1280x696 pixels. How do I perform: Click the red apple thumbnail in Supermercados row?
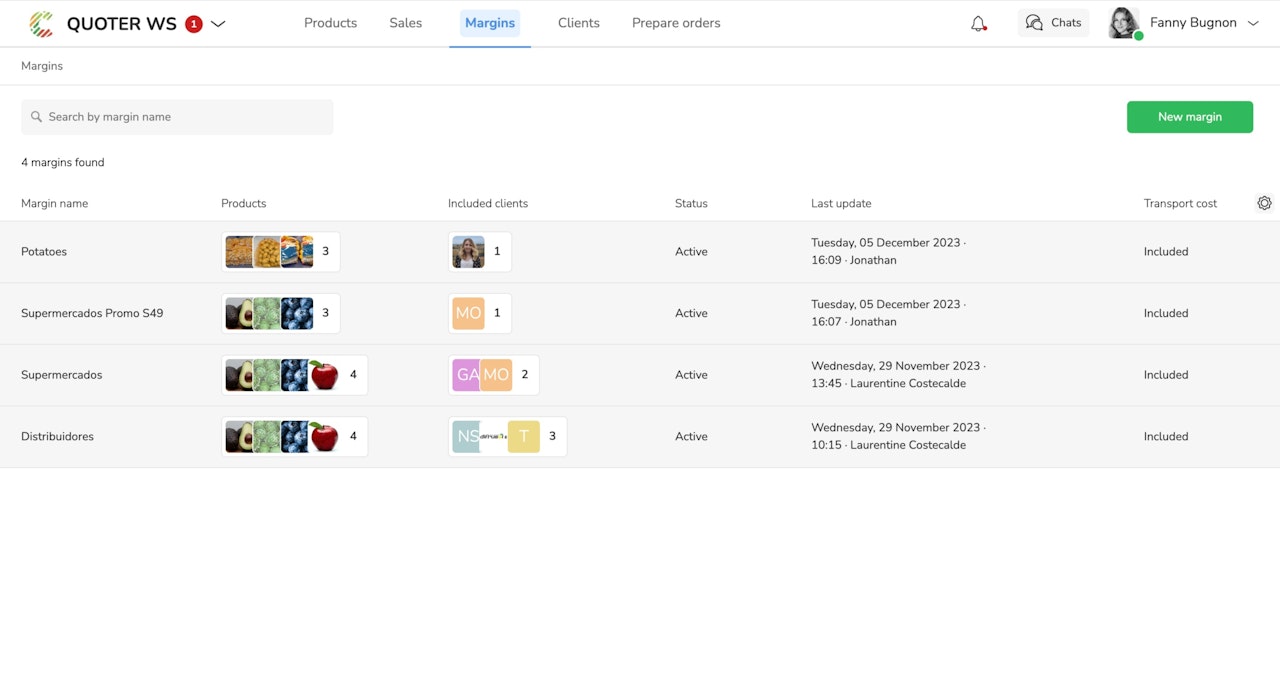pyautogui.click(x=323, y=375)
